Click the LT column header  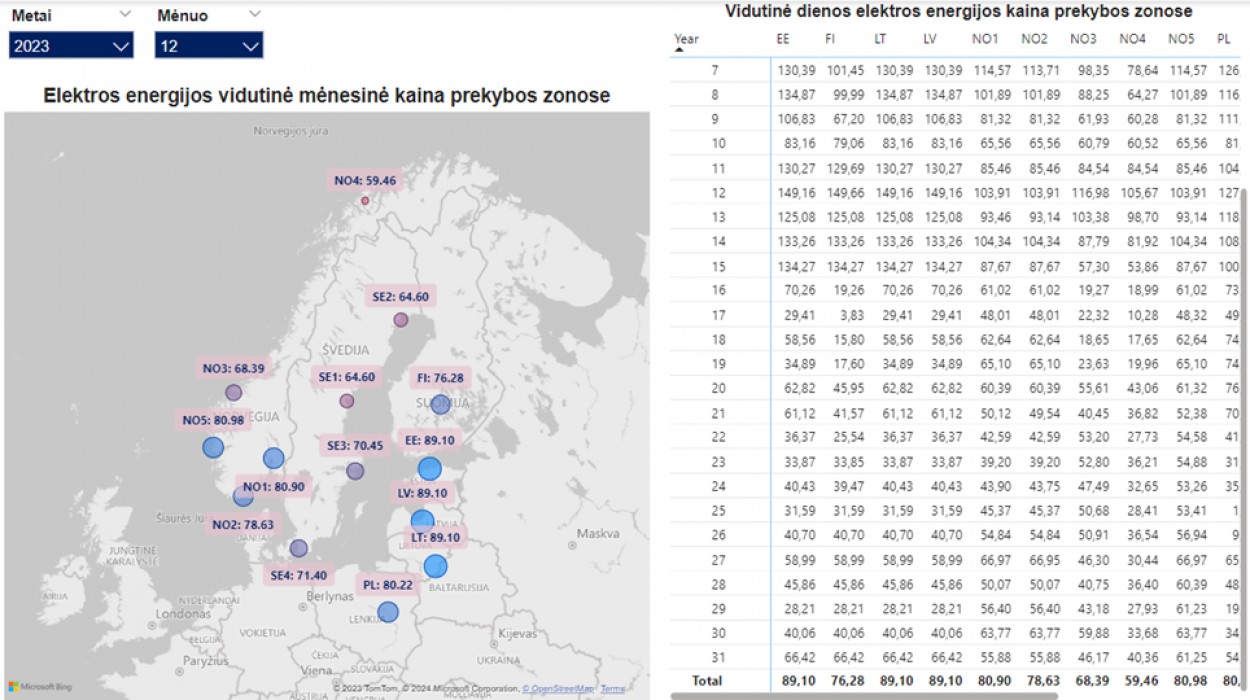(880, 39)
